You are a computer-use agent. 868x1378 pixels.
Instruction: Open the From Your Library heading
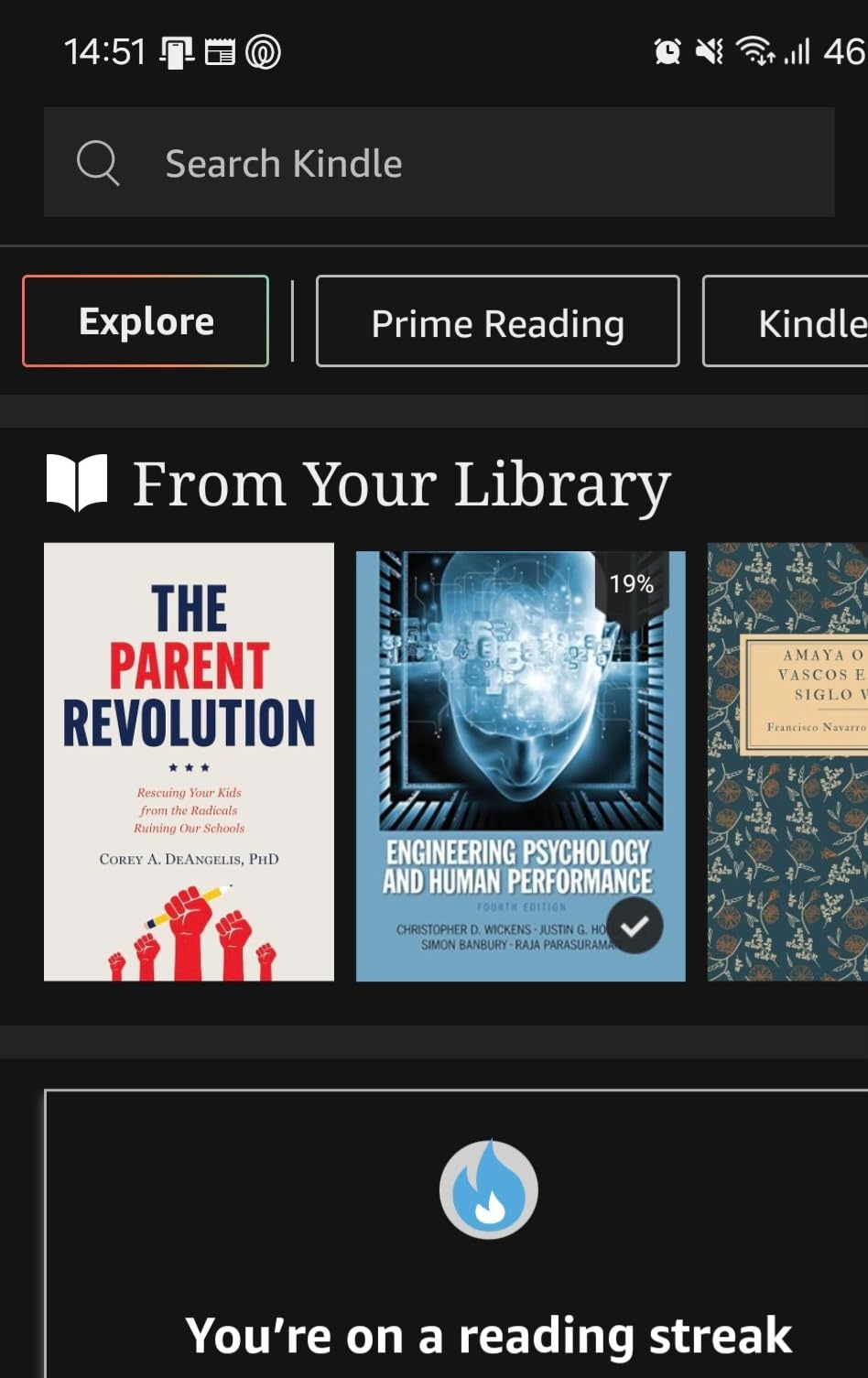[401, 483]
